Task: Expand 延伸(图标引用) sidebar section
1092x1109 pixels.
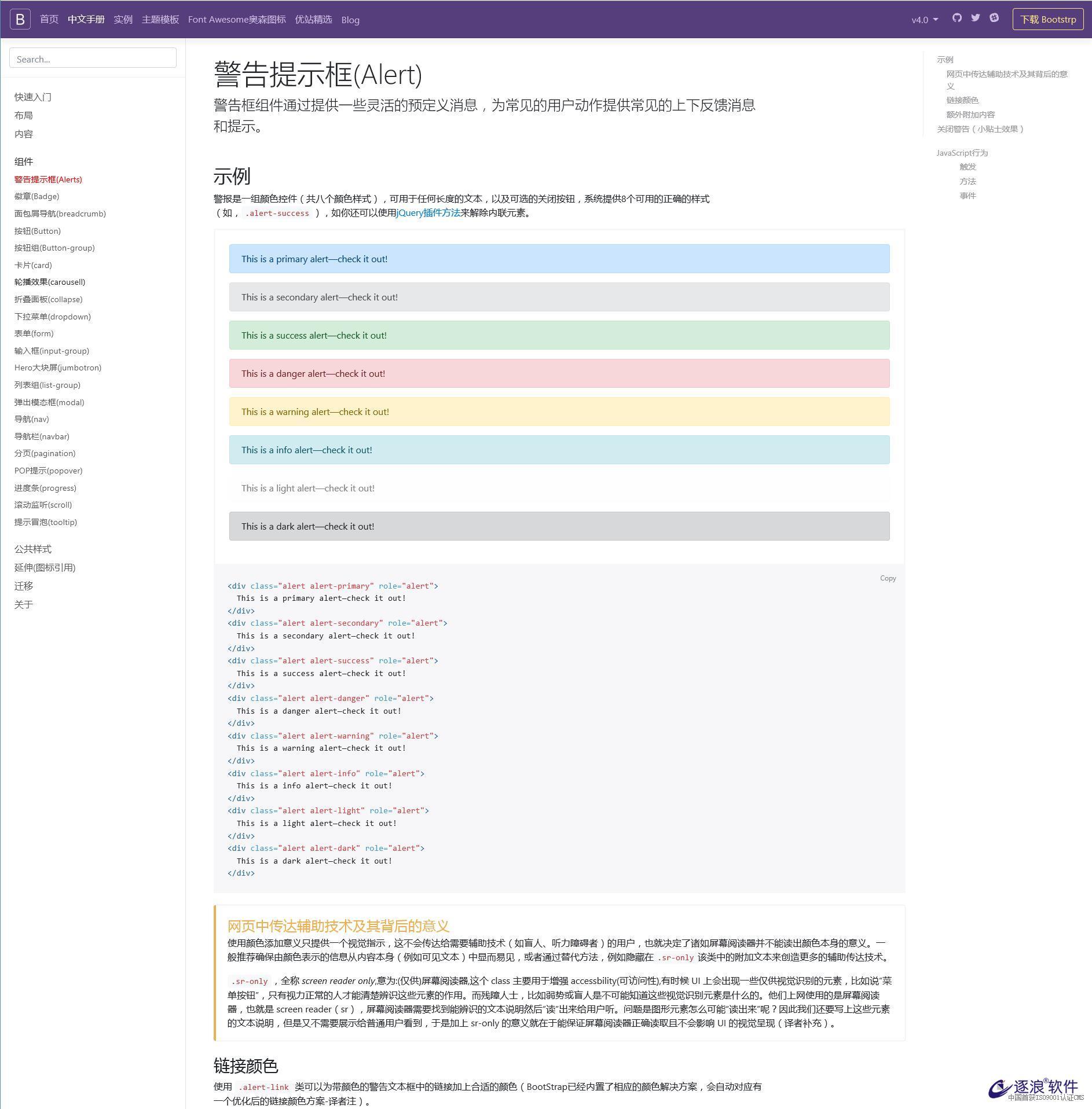Action: tap(45, 568)
